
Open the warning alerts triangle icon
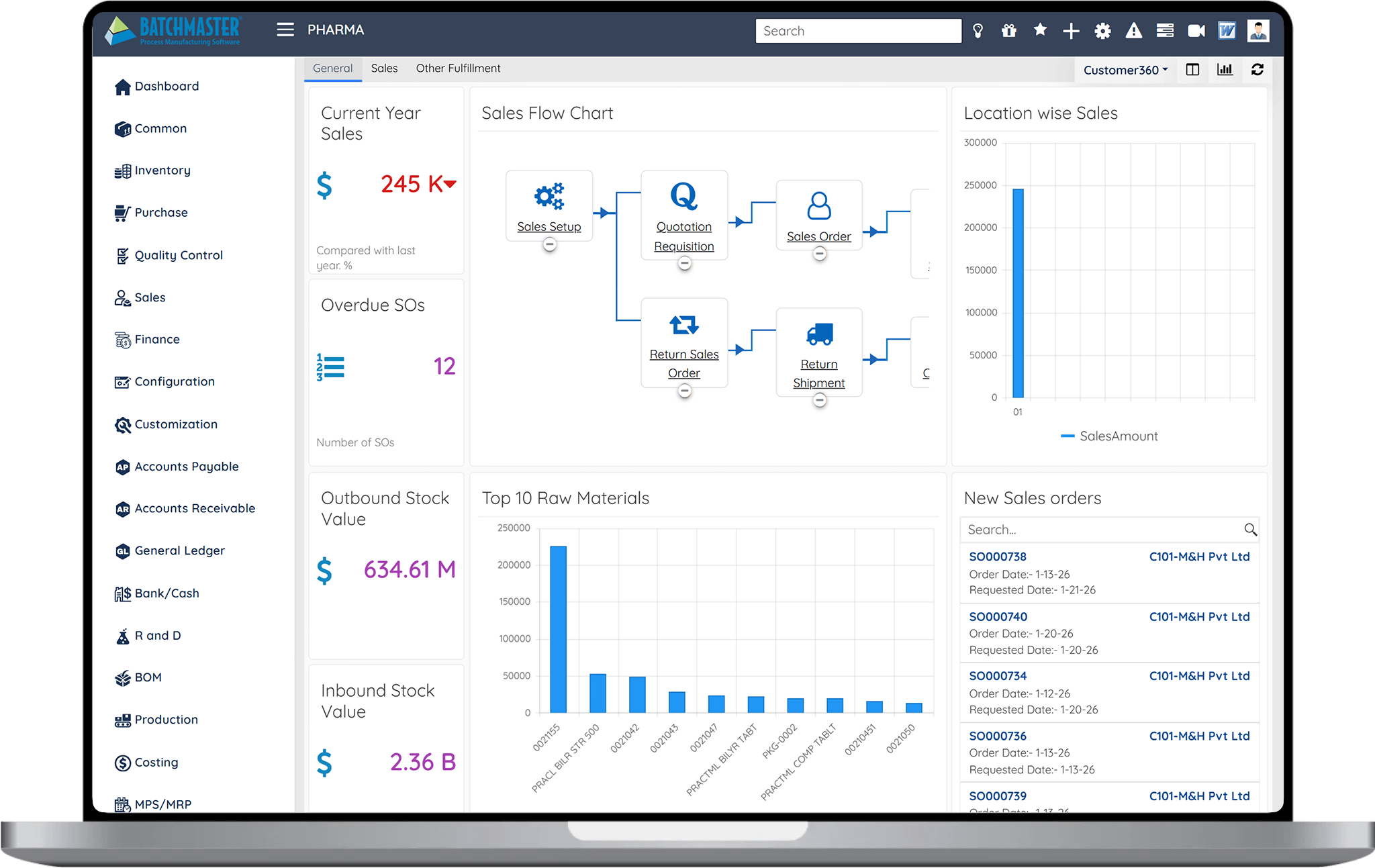1133,31
